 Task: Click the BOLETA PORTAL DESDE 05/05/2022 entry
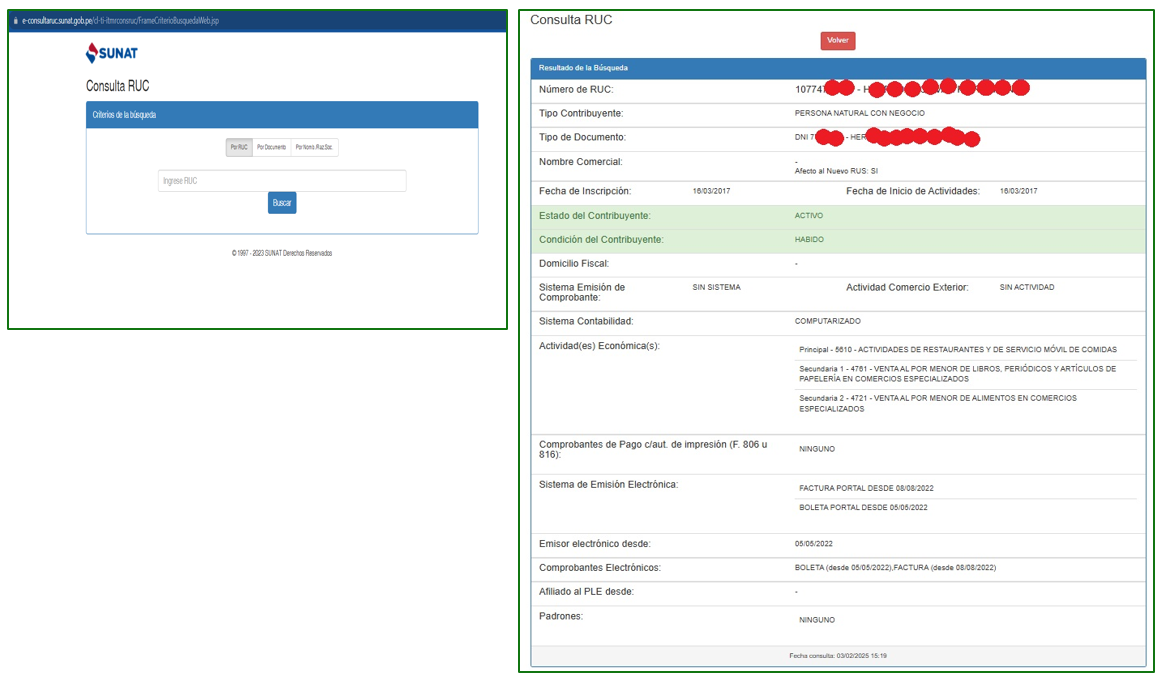pyautogui.click(x=863, y=508)
